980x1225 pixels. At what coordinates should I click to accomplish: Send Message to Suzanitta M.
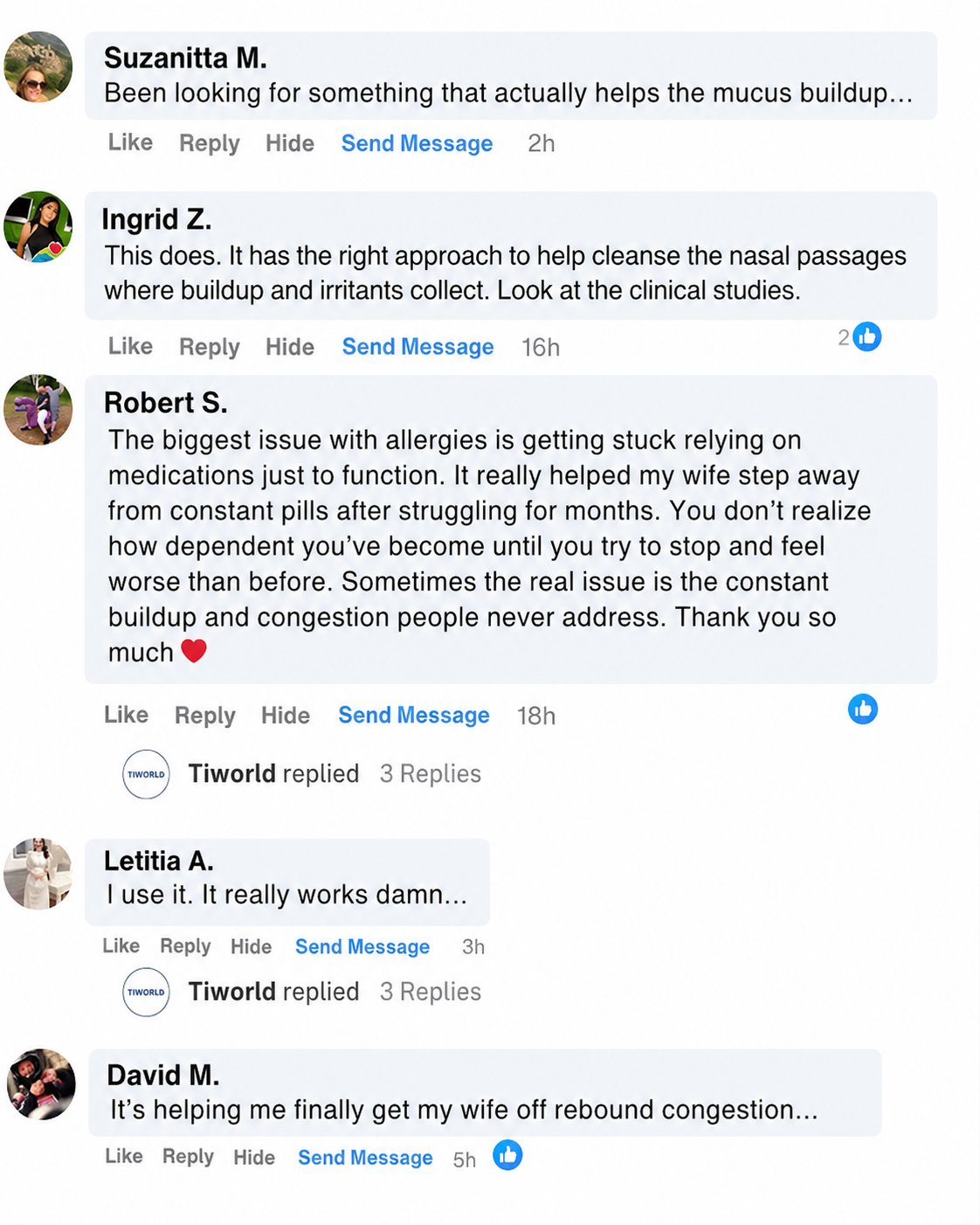coord(417,143)
